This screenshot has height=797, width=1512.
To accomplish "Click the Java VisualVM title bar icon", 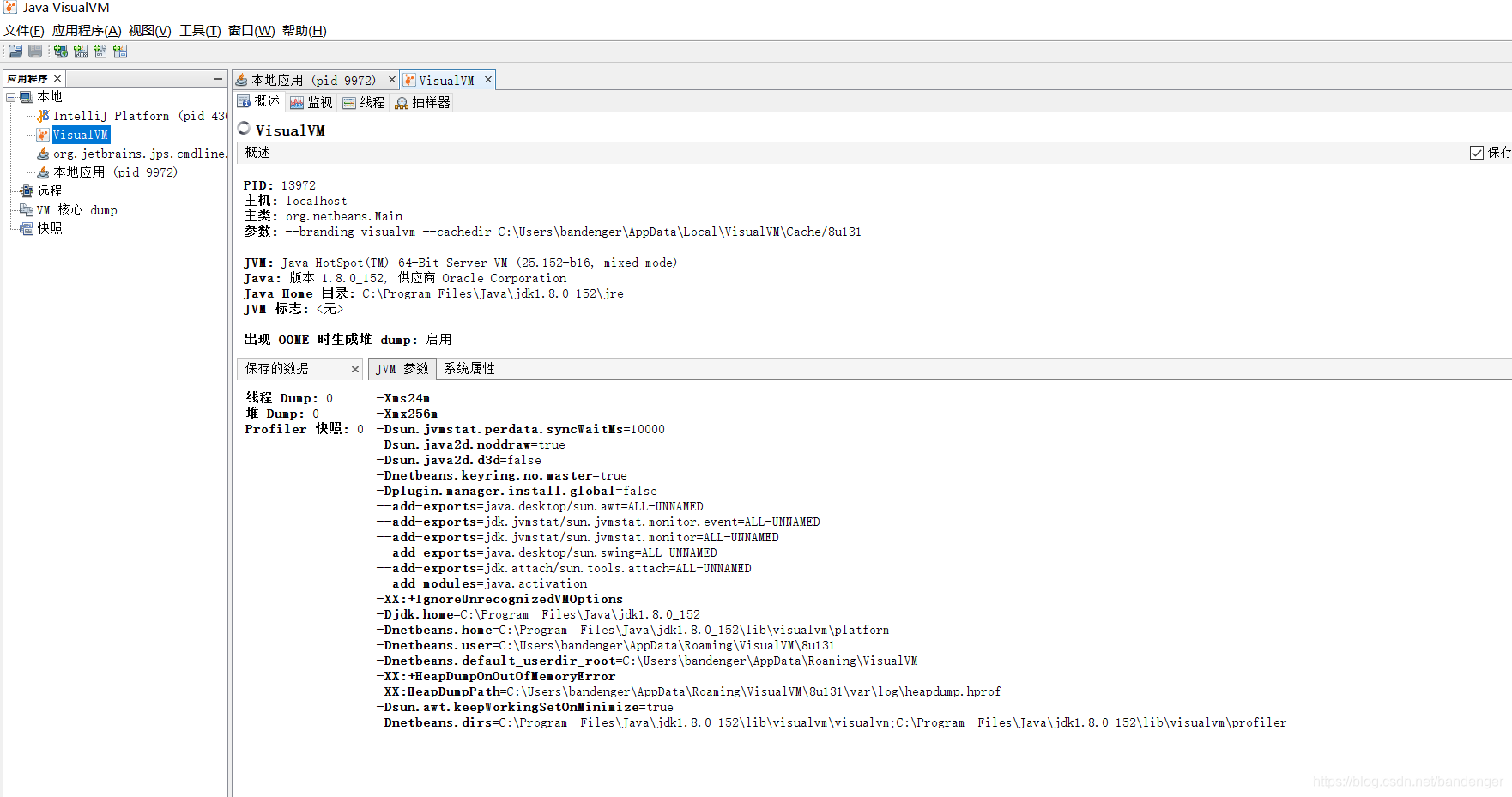I will pos(10,8).
